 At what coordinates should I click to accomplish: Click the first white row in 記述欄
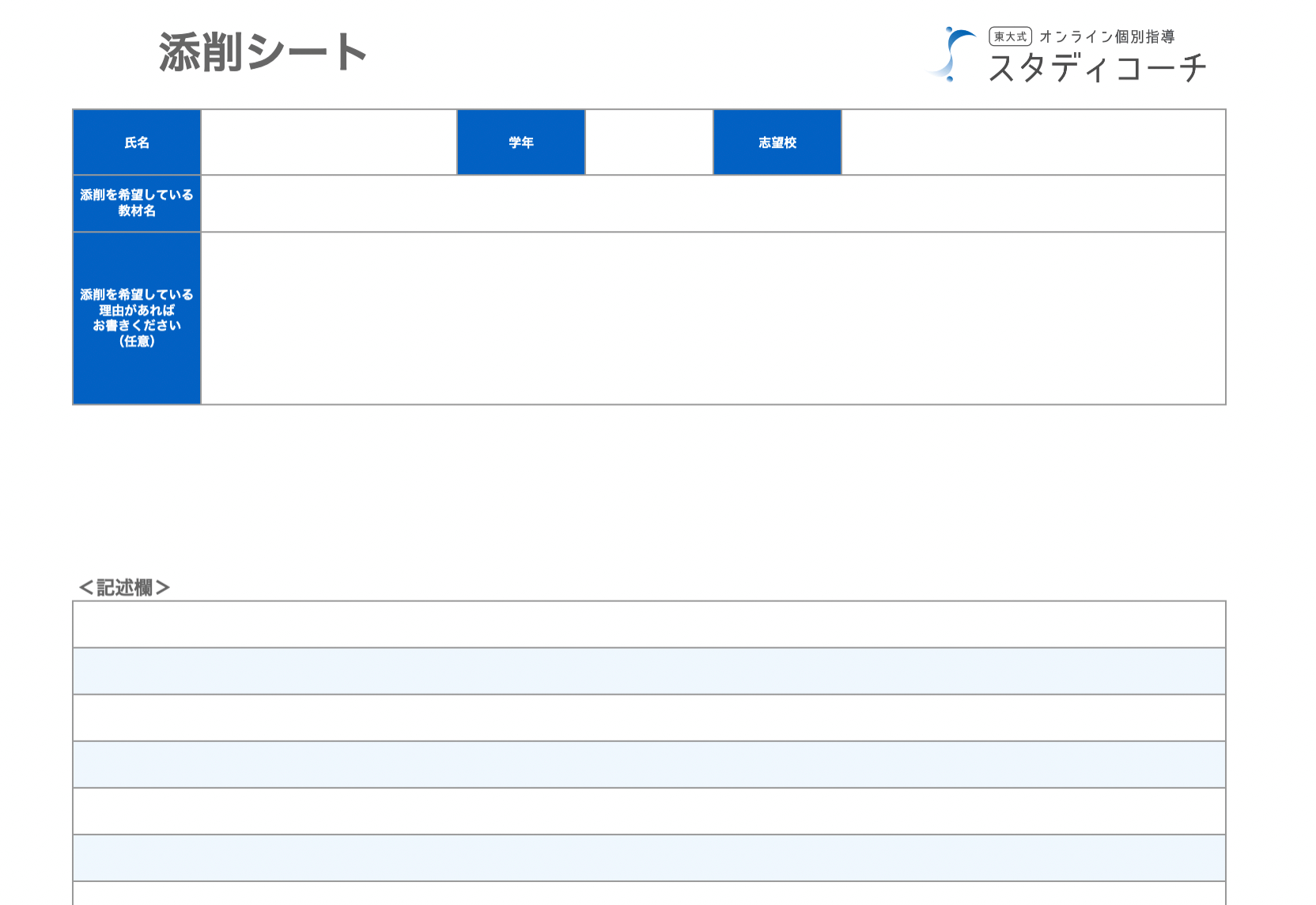point(649,624)
